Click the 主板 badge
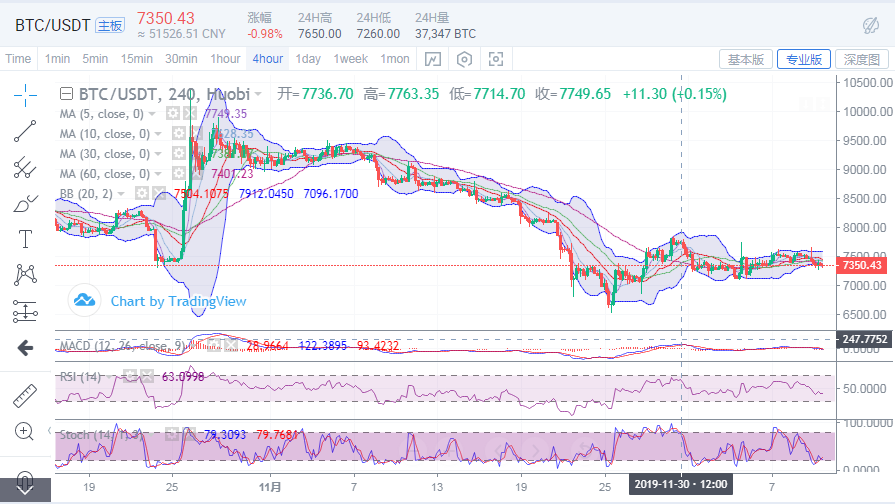This screenshot has width=895, height=504. pos(110,26)
